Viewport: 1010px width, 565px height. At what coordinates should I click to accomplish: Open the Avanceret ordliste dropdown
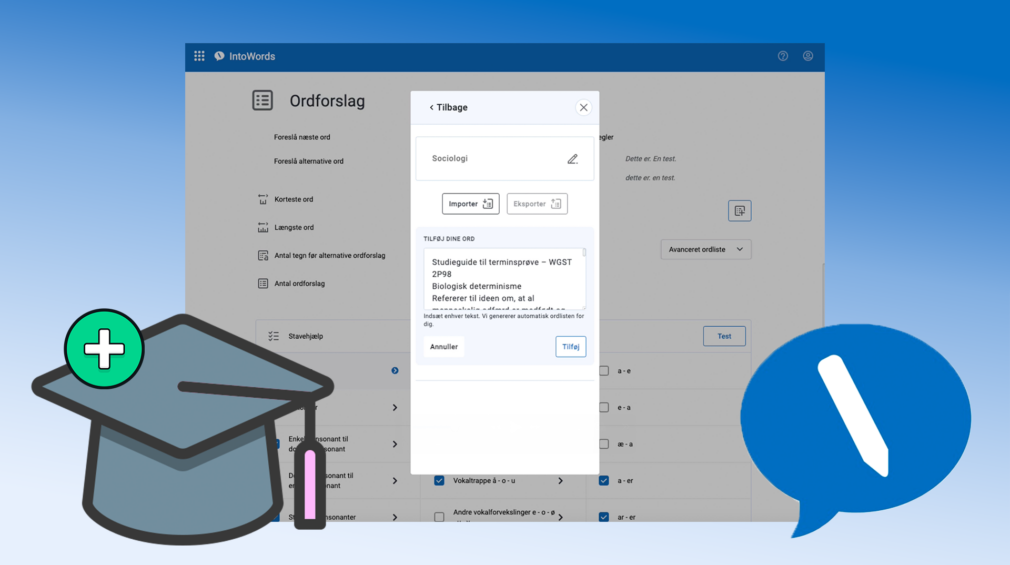[706, 249]
